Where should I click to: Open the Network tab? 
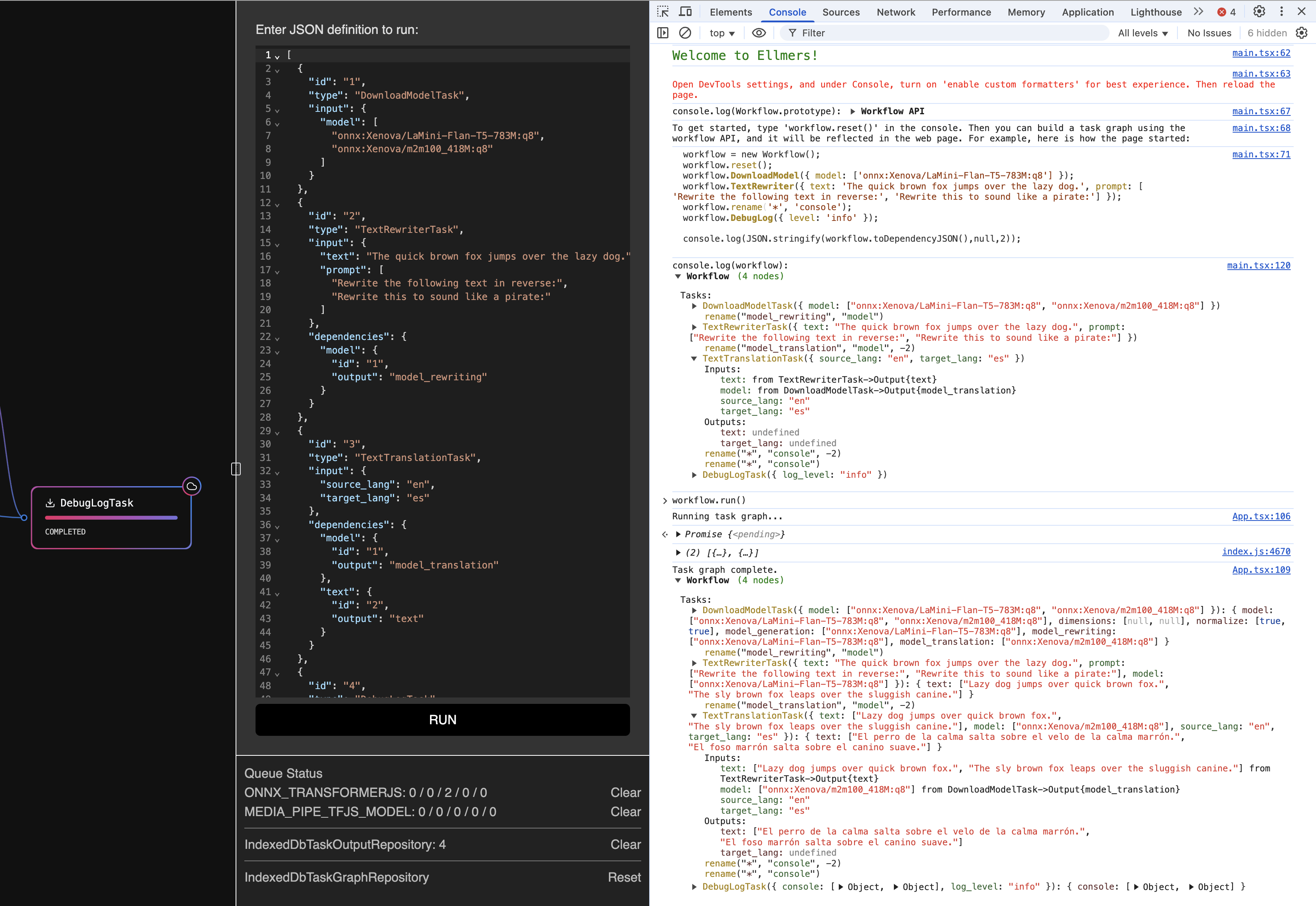(896, 12)
